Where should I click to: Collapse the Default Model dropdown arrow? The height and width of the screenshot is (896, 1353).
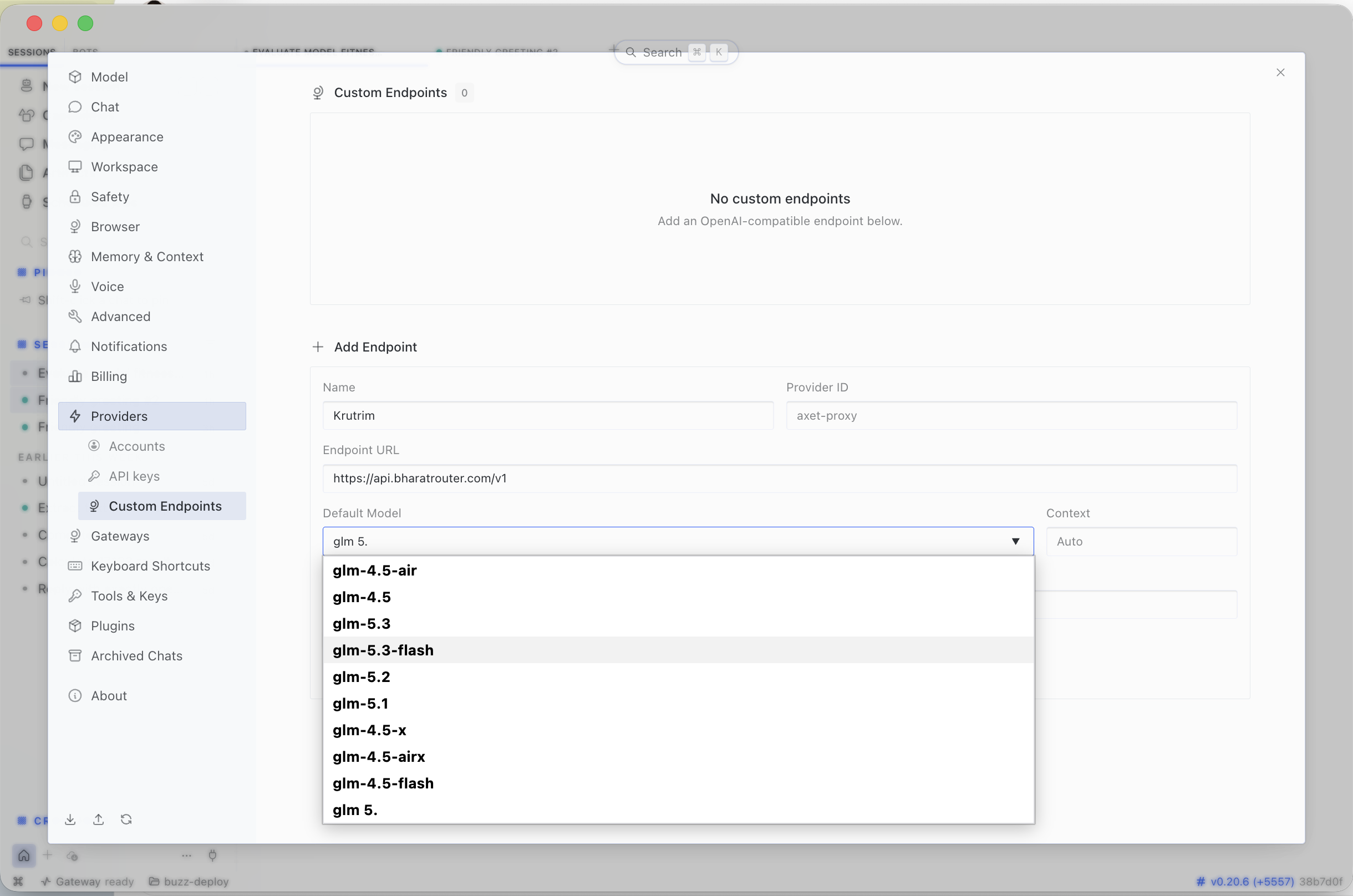tap(1015, 541)
